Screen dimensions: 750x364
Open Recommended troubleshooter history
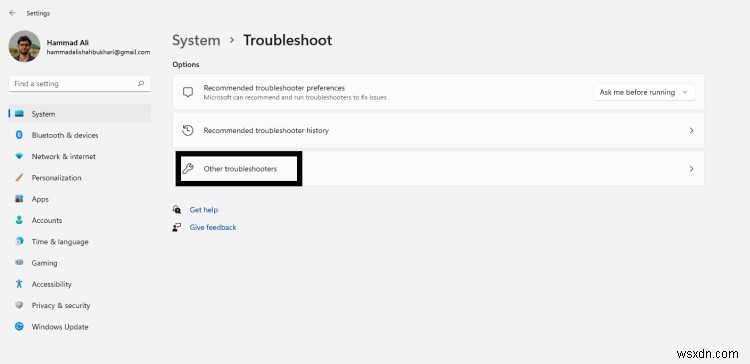(x=438, y=130)
